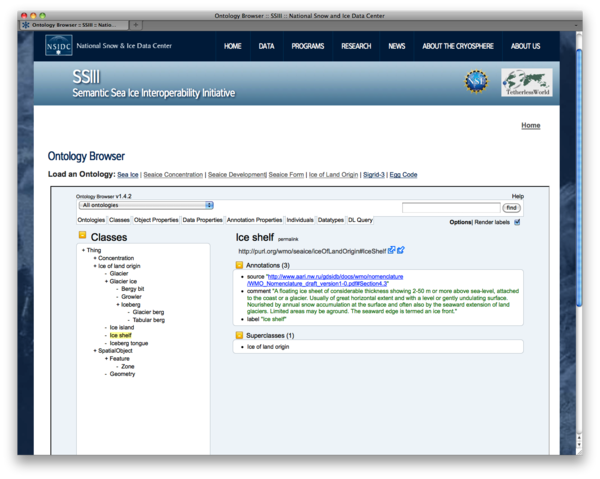Select Iceberg tongue in class tree
Viewport: 600px width, 479px height.
pos(129,343)
